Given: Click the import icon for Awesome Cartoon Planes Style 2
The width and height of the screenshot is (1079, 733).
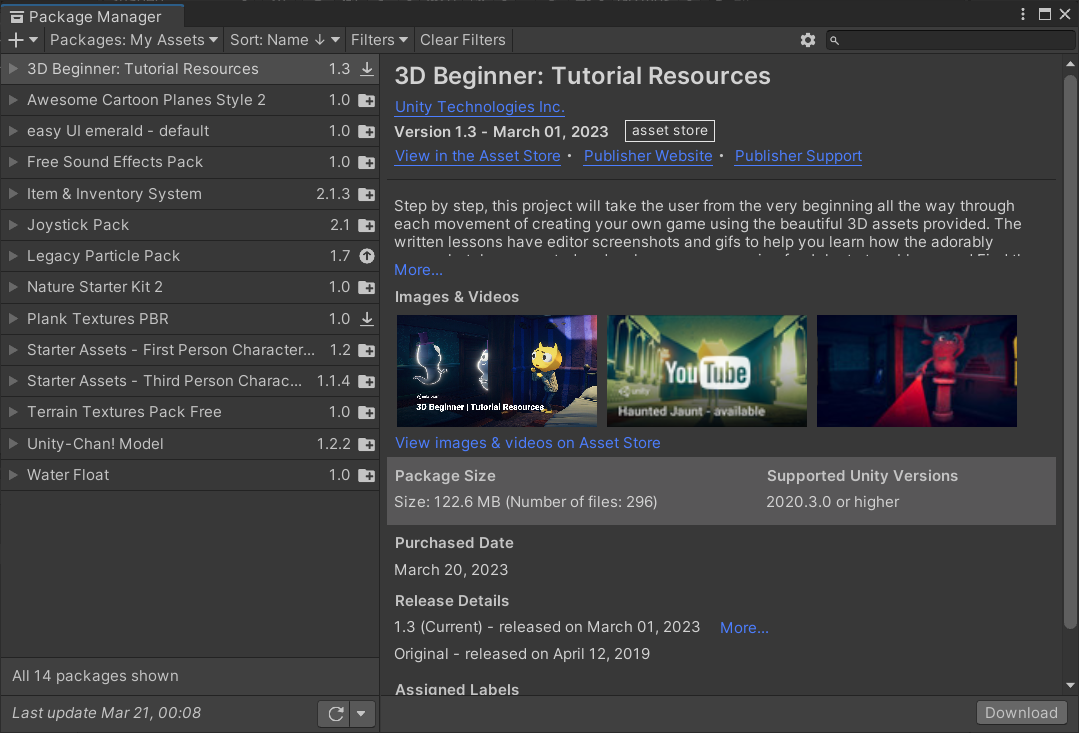Looking at the screenshot, I should click(367, 100).
